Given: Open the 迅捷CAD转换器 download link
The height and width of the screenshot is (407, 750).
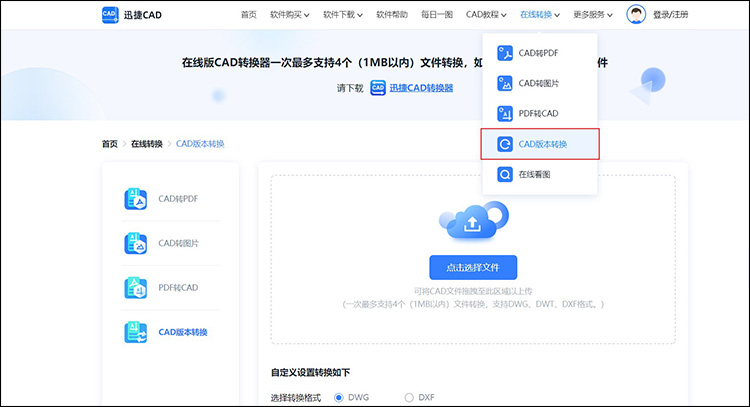Looking at the screenshot, I should click(x=421, y=88).
